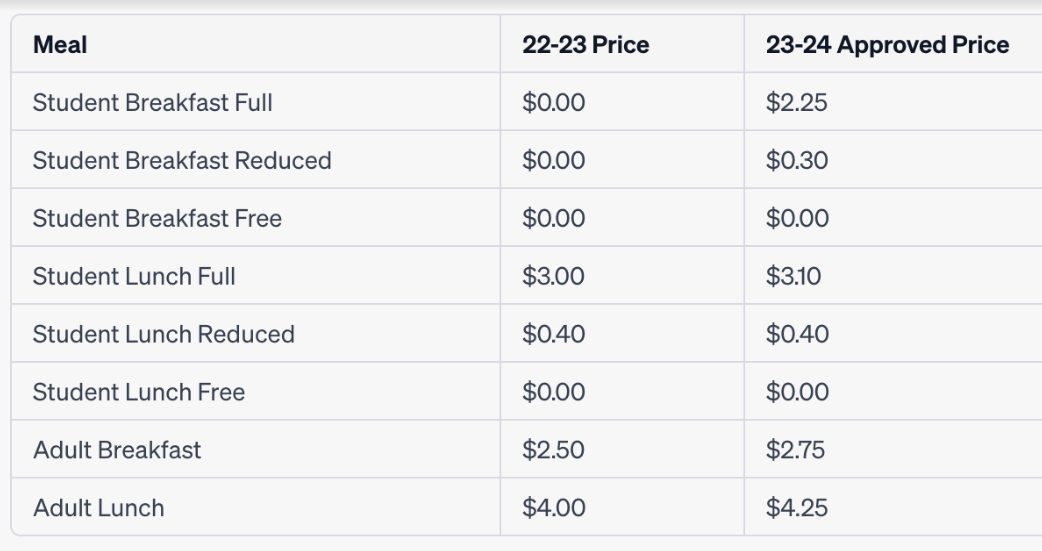Click the Student Lunch Full label
Image resolution: width=1042 pixels, height=551 pixels.
pos(134,276)
